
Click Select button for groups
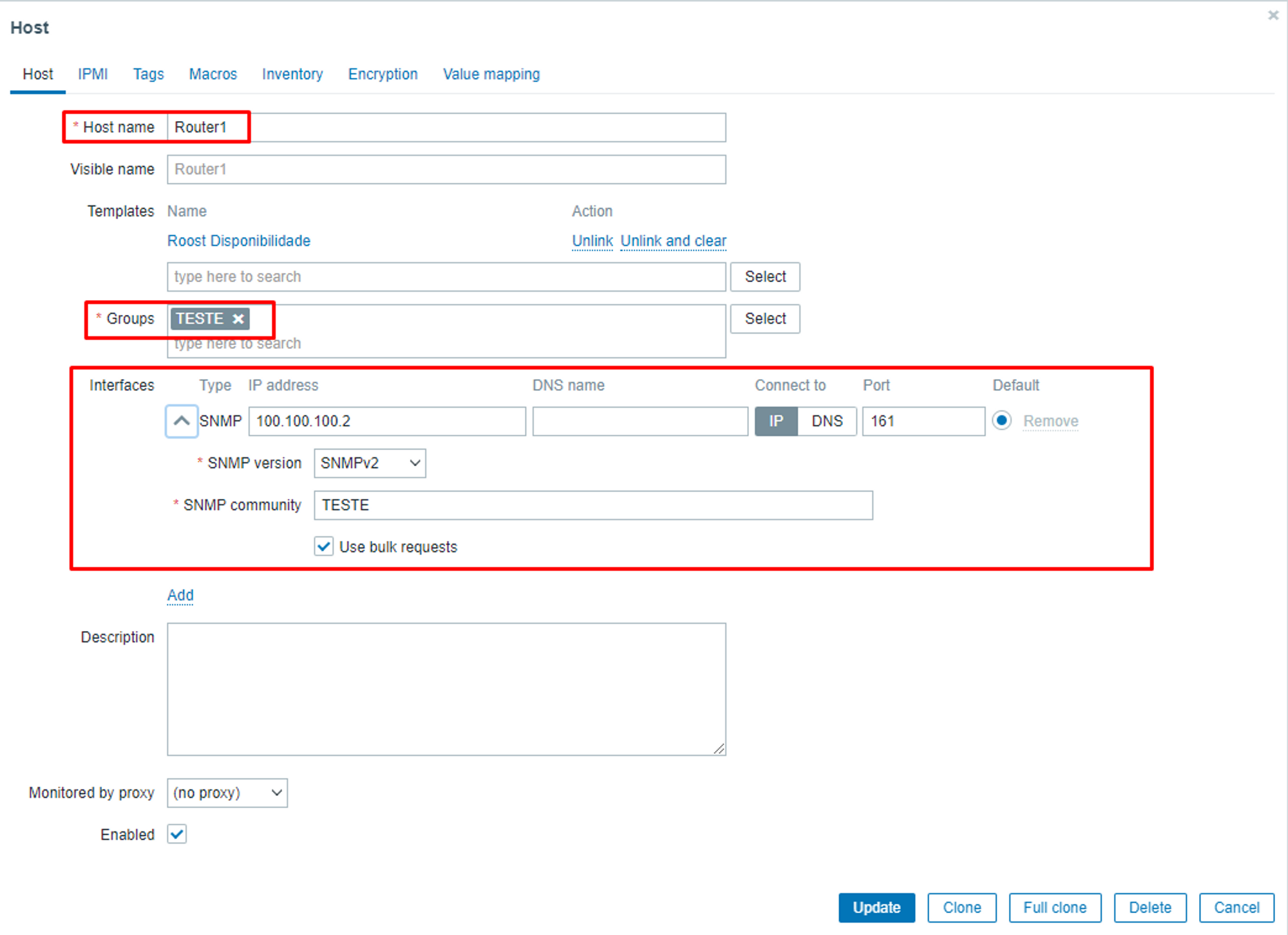point(765,319)
